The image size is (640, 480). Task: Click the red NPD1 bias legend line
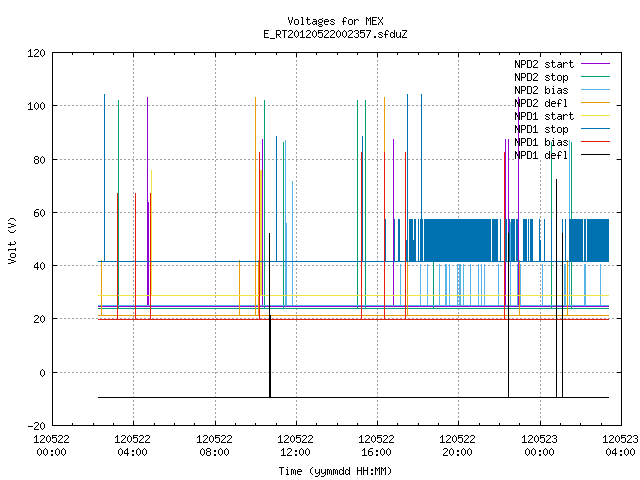(595, 142)
